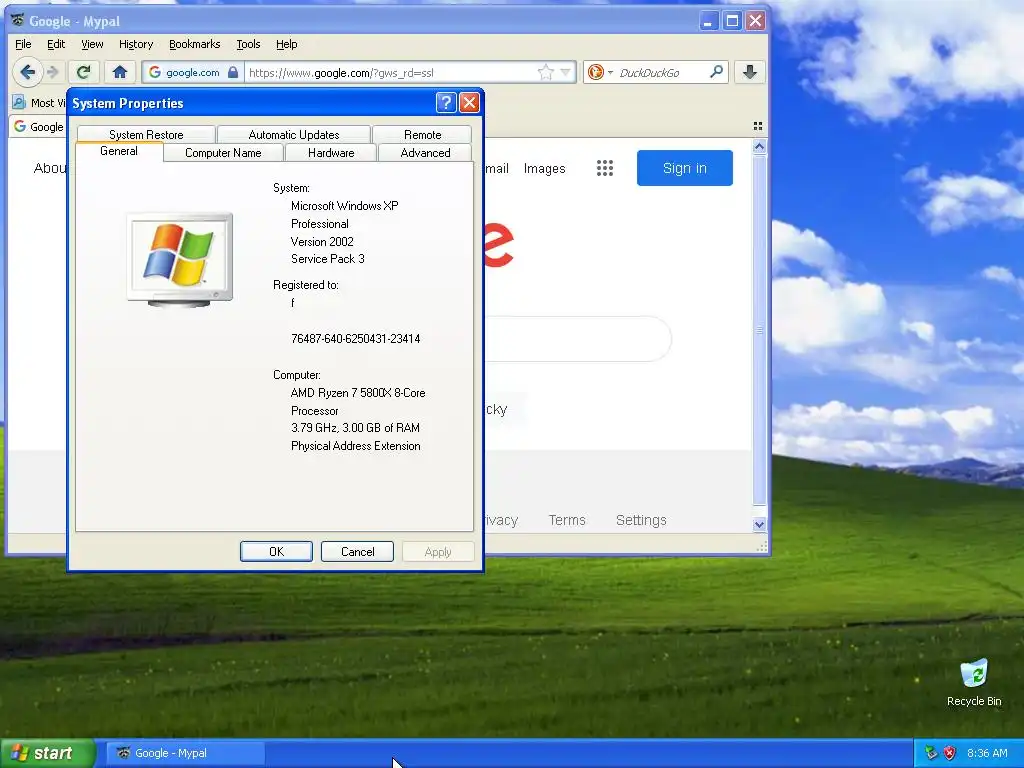Click the vertical scrollbar thumb in Mypal

click(759, 330)
